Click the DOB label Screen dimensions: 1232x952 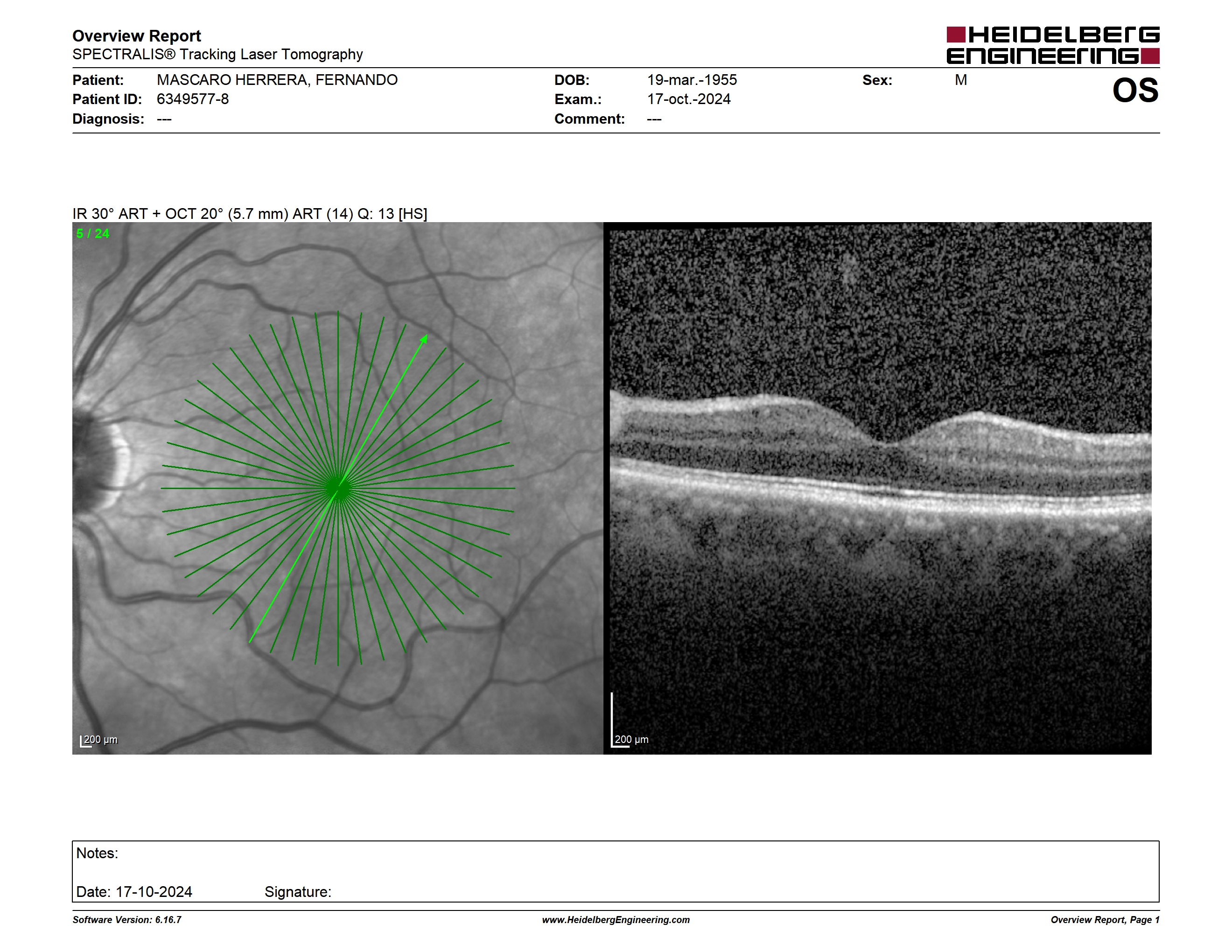572,80
